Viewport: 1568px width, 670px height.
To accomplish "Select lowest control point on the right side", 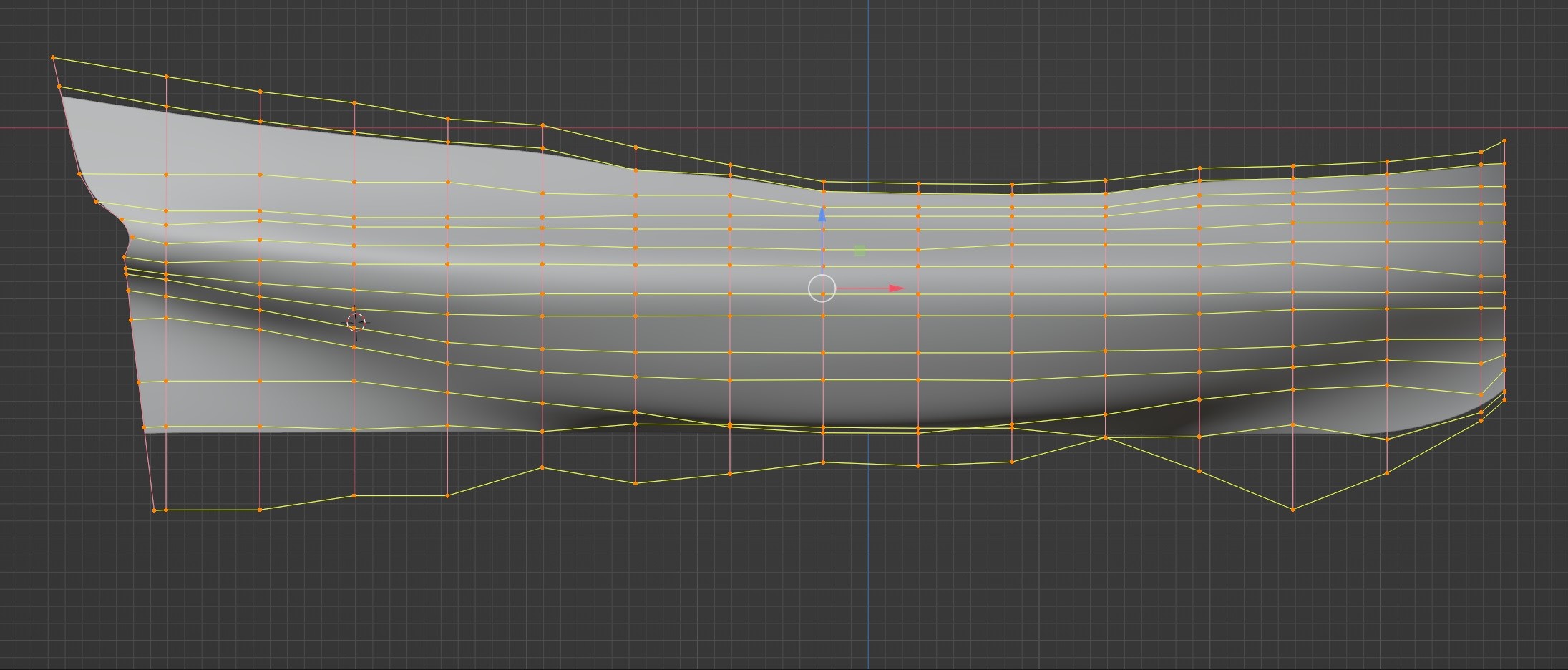I will point(1292,510).
